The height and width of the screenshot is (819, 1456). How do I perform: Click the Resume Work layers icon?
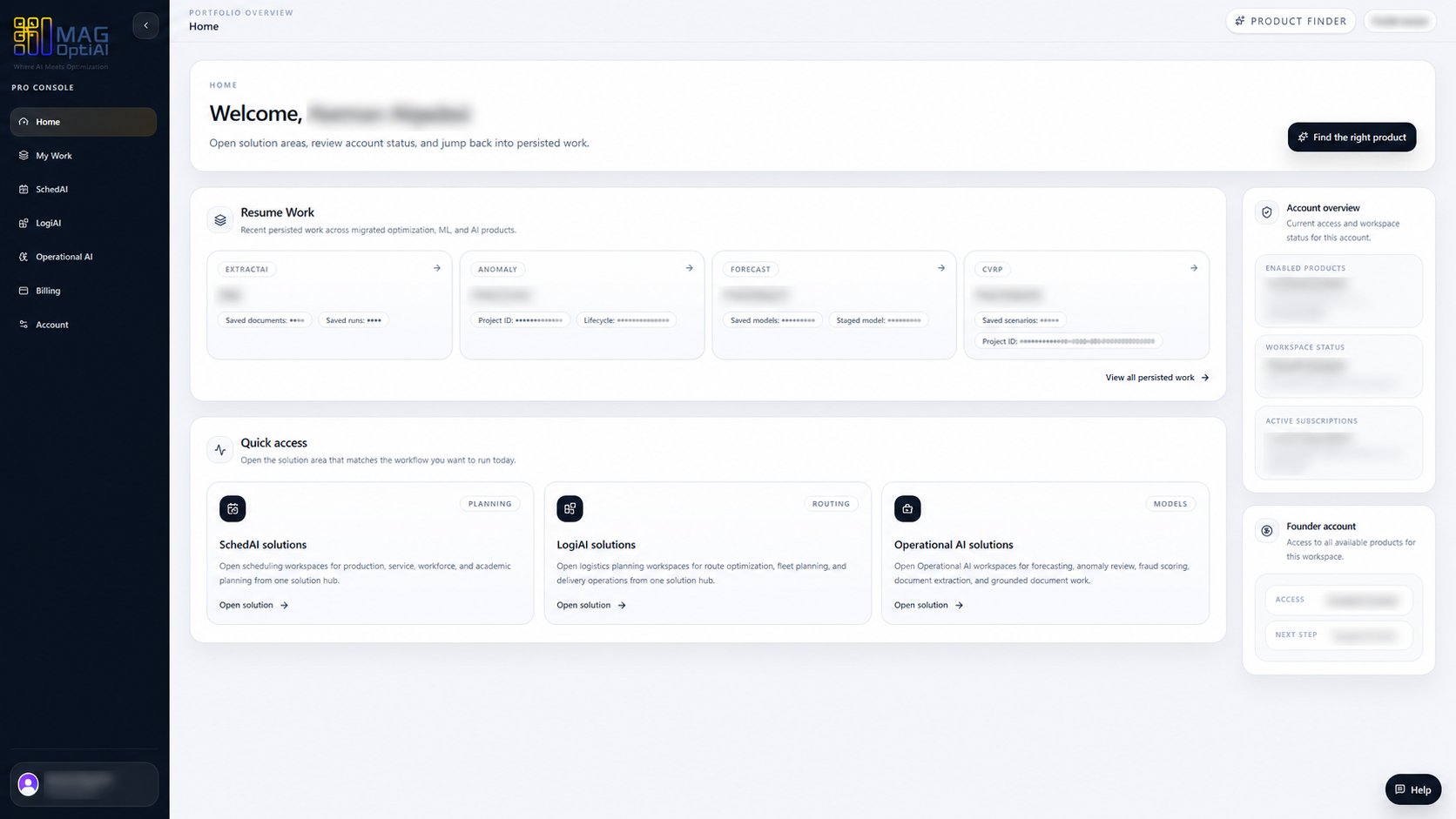pyautogui.click(x=220, y=220)
